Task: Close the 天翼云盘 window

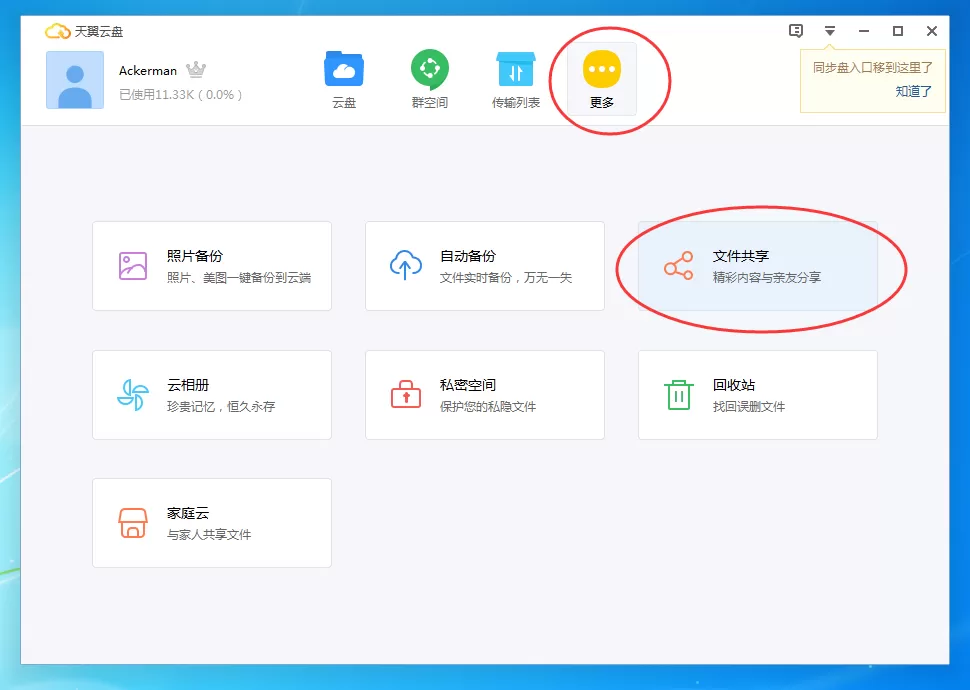Action: [x=932, y=31]
